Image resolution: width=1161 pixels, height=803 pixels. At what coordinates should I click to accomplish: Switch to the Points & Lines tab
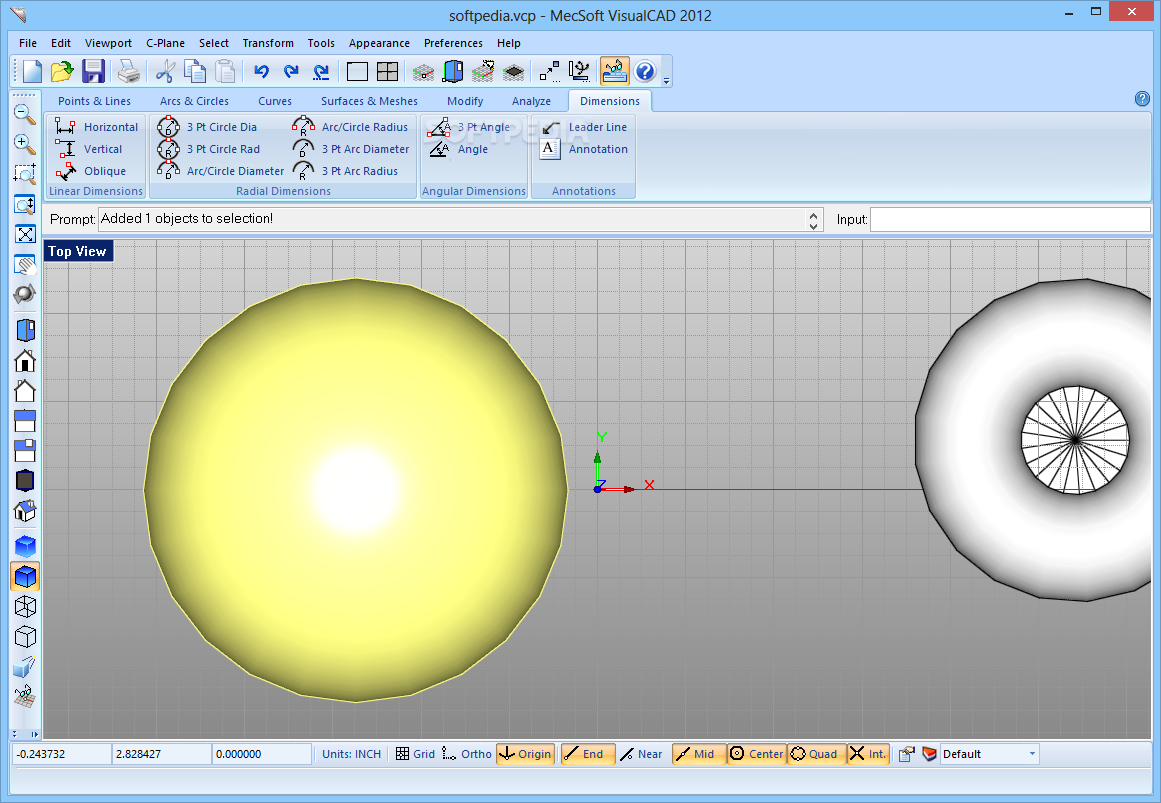[94, 101]
